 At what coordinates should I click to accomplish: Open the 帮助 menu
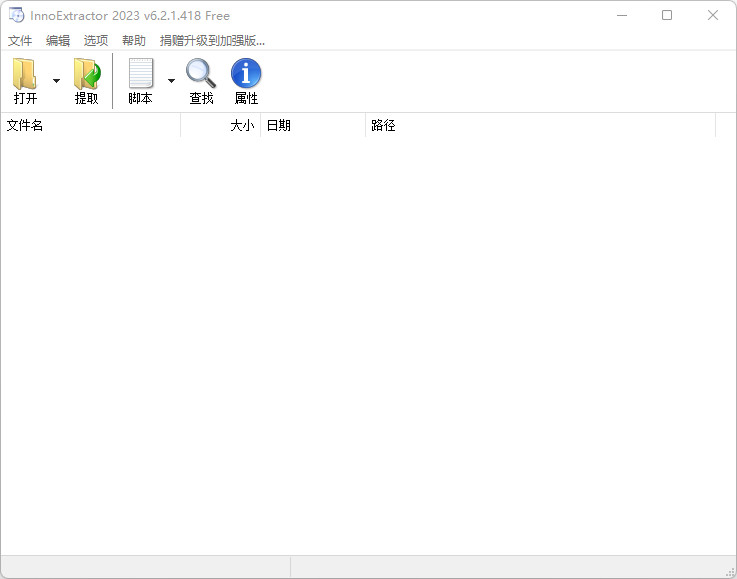click(x=134, y=41)
